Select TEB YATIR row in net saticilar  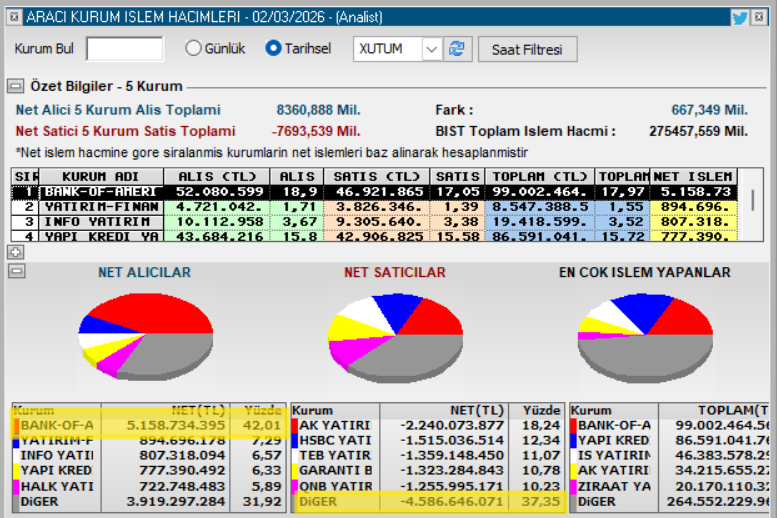pyautogui.click(x=428, y=455)
